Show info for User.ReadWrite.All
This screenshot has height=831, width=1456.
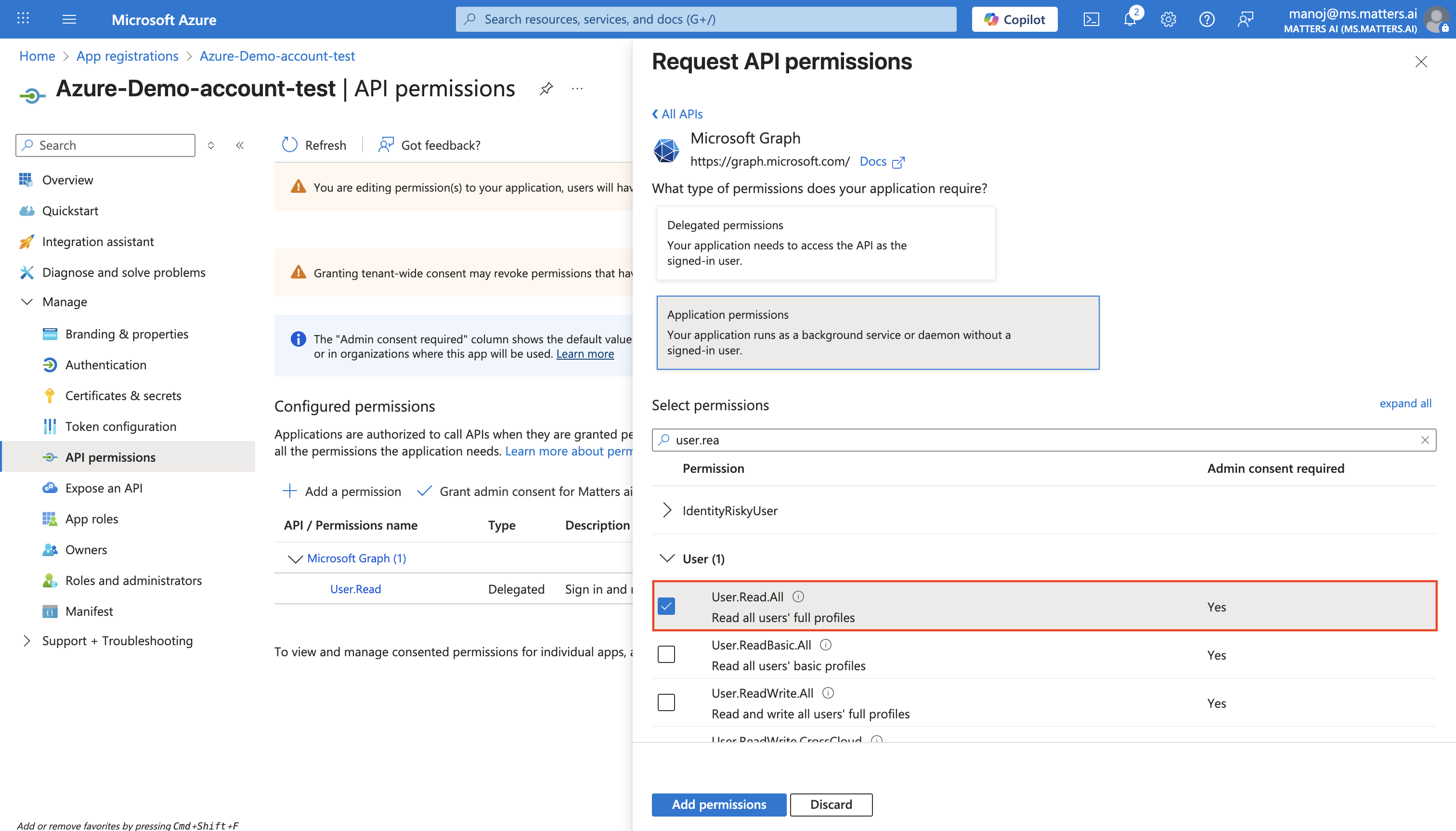point(828,693)
